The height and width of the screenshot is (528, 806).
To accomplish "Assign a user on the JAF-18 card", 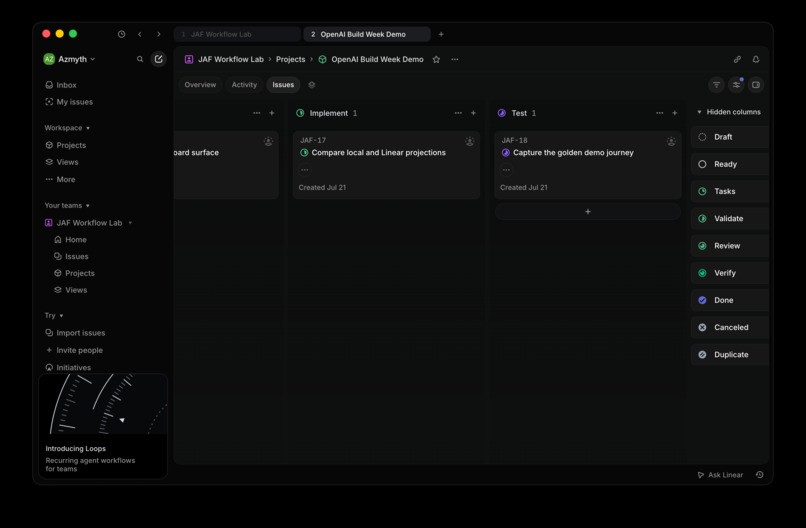I will [x=671, y=141].
